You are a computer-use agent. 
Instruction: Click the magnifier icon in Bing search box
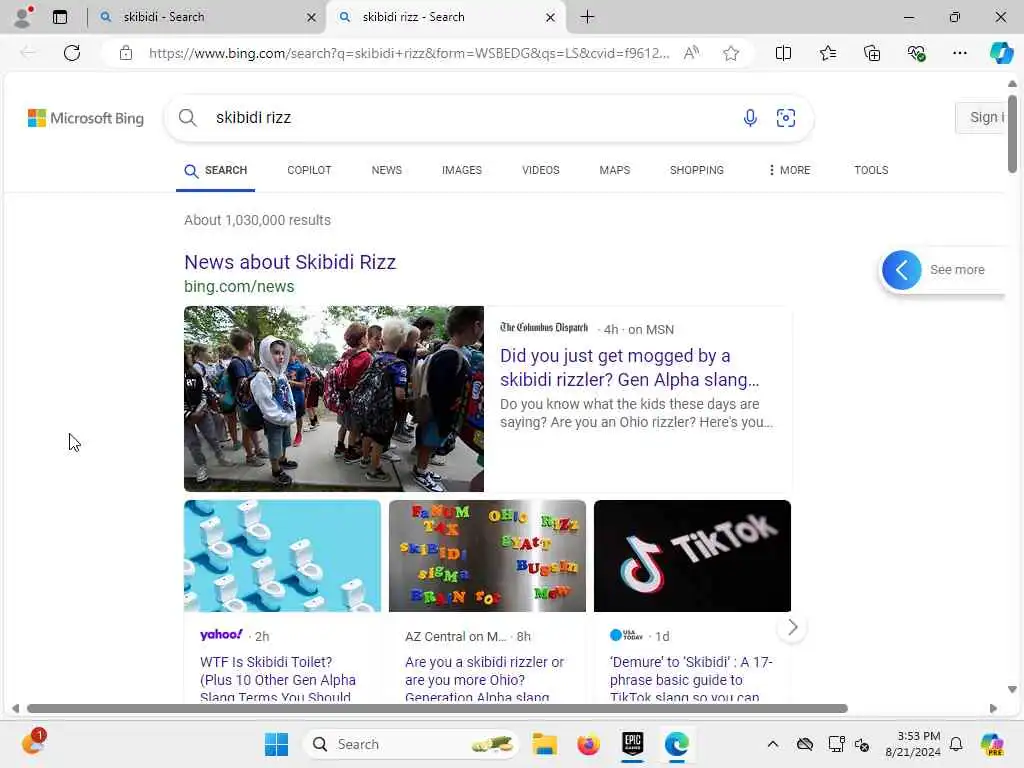(187, 118)
